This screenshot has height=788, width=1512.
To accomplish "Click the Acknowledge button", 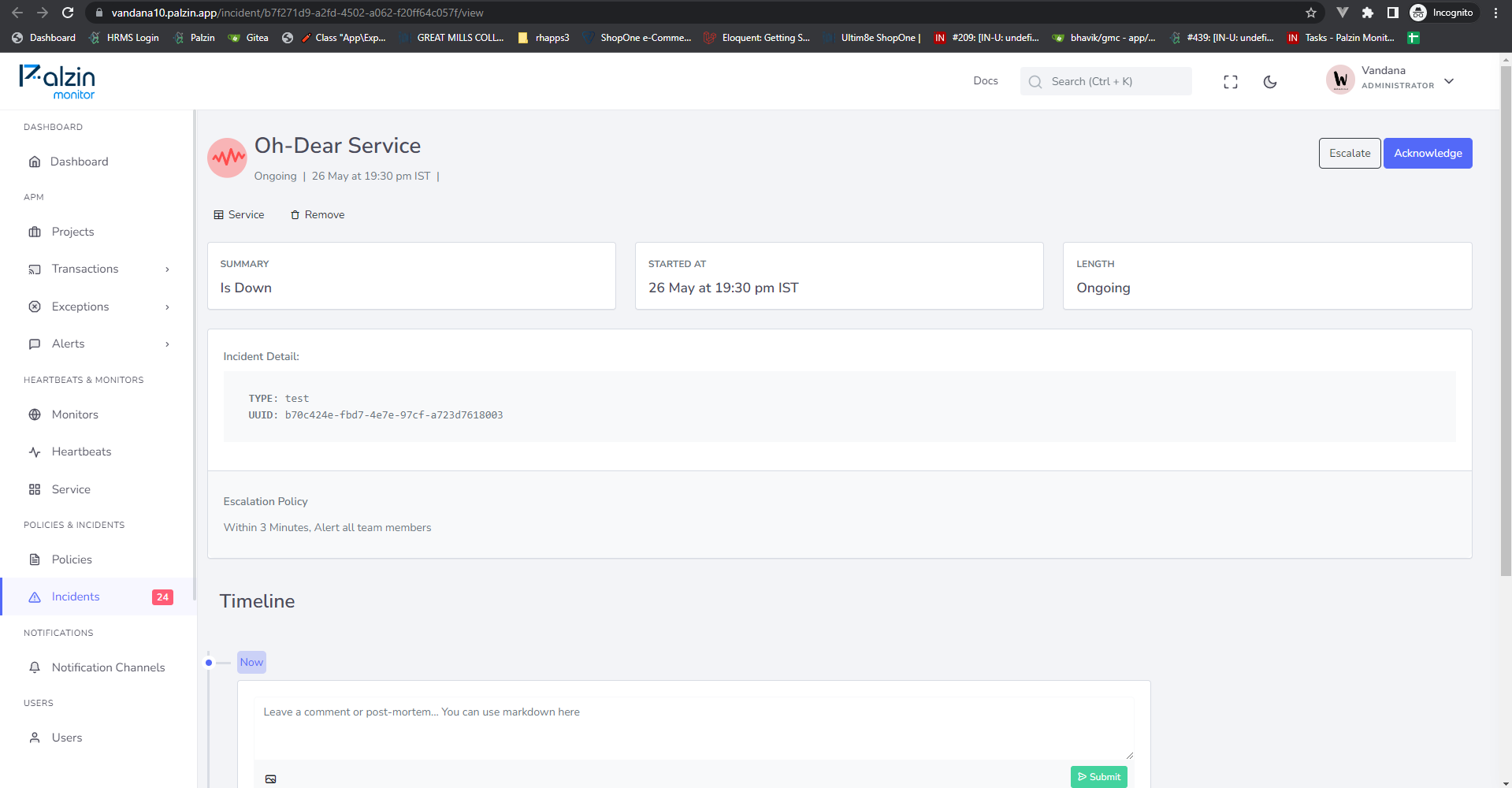I will click(x=1428, y=153).
